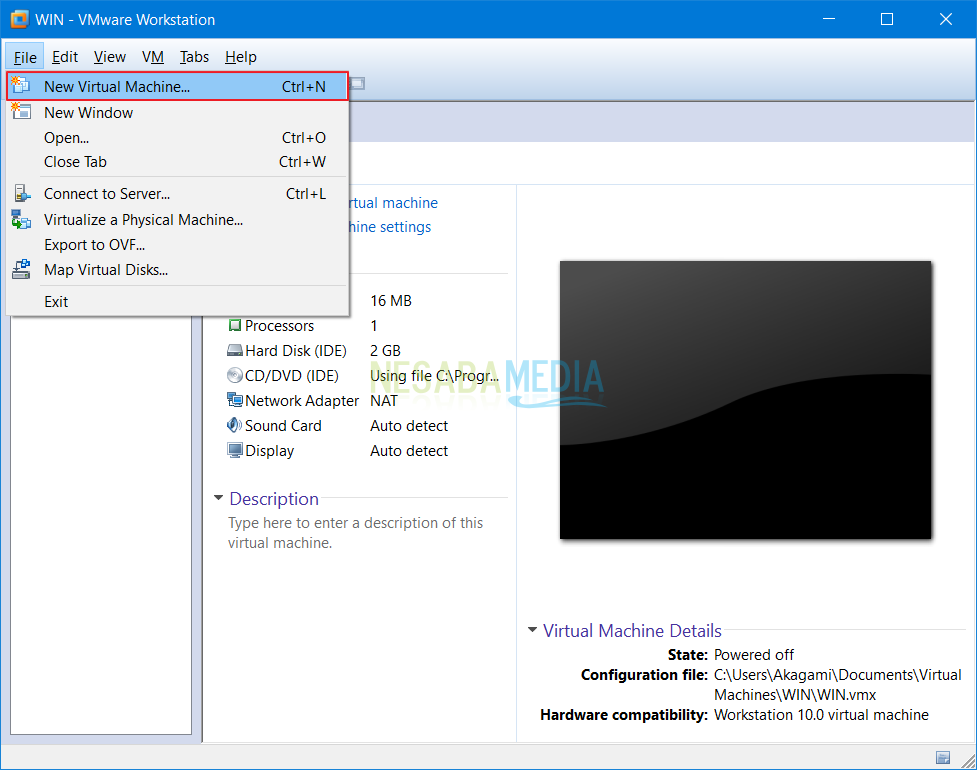Image resolution: width=977 pixels, height=770 pixels.
Task: Click the Processors device icon
Action: pyautogui.click(x=235, y=325)
